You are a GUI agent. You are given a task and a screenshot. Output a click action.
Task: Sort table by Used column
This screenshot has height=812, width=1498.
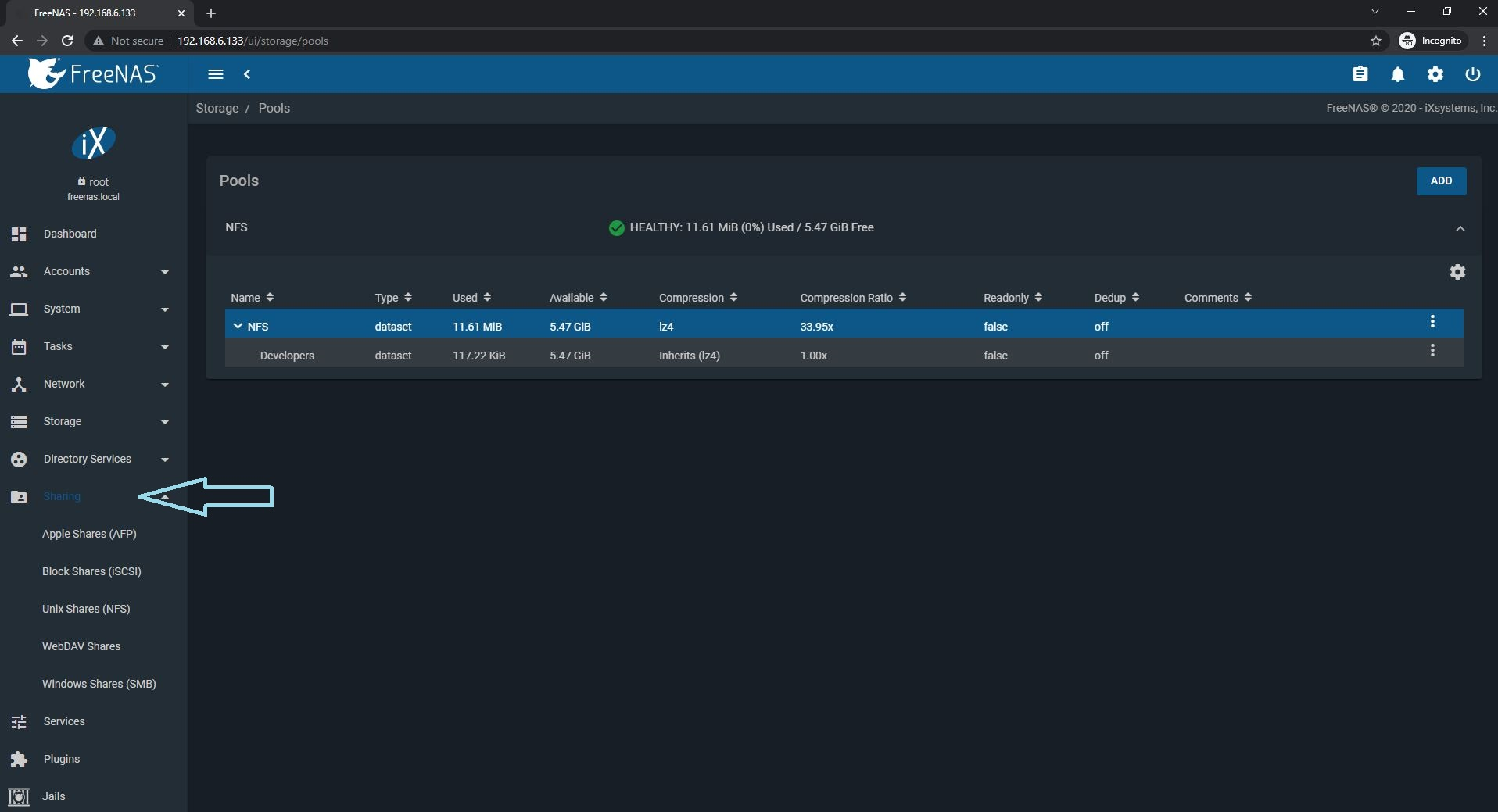click(x=471, y=298)
